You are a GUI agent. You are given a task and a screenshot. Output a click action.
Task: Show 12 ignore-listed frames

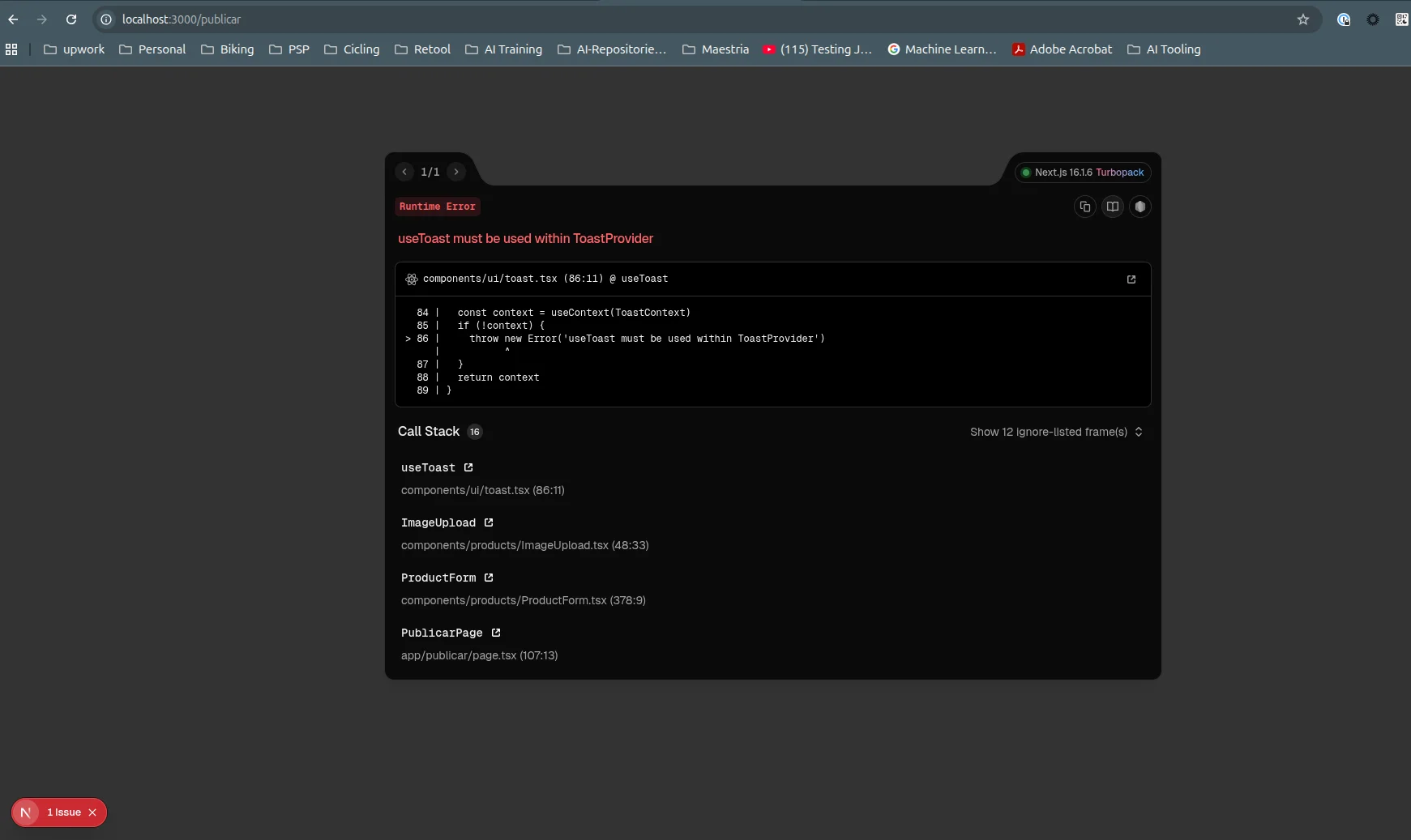tap(1056, 432)
